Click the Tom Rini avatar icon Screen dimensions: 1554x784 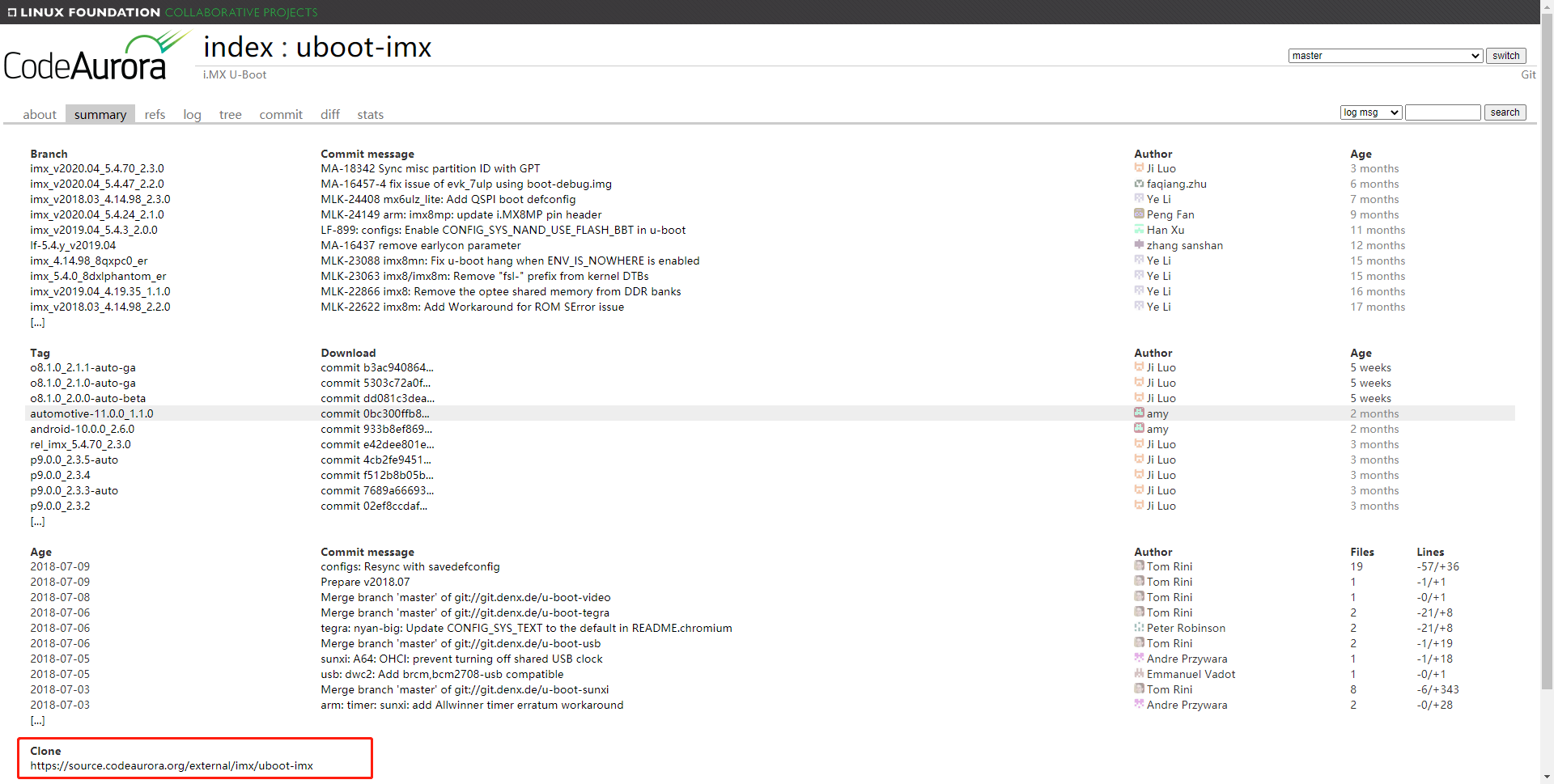(x=1140, y=566)
